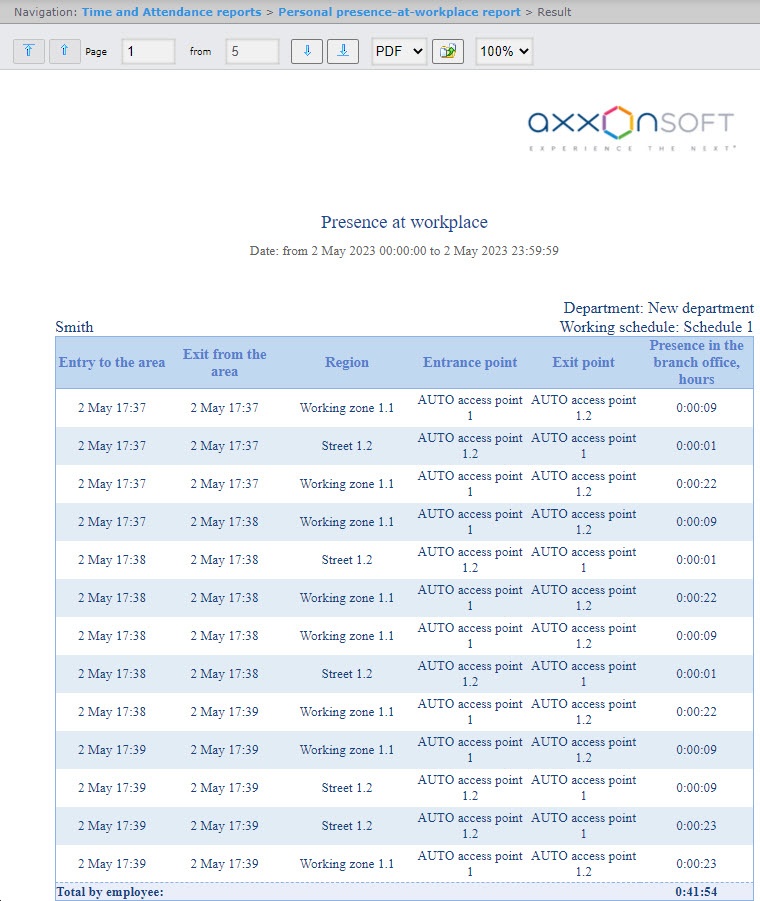Click 'Working schedule: Schedule 1' text
This screenshot has width=760, height=901.
(656, 327)
